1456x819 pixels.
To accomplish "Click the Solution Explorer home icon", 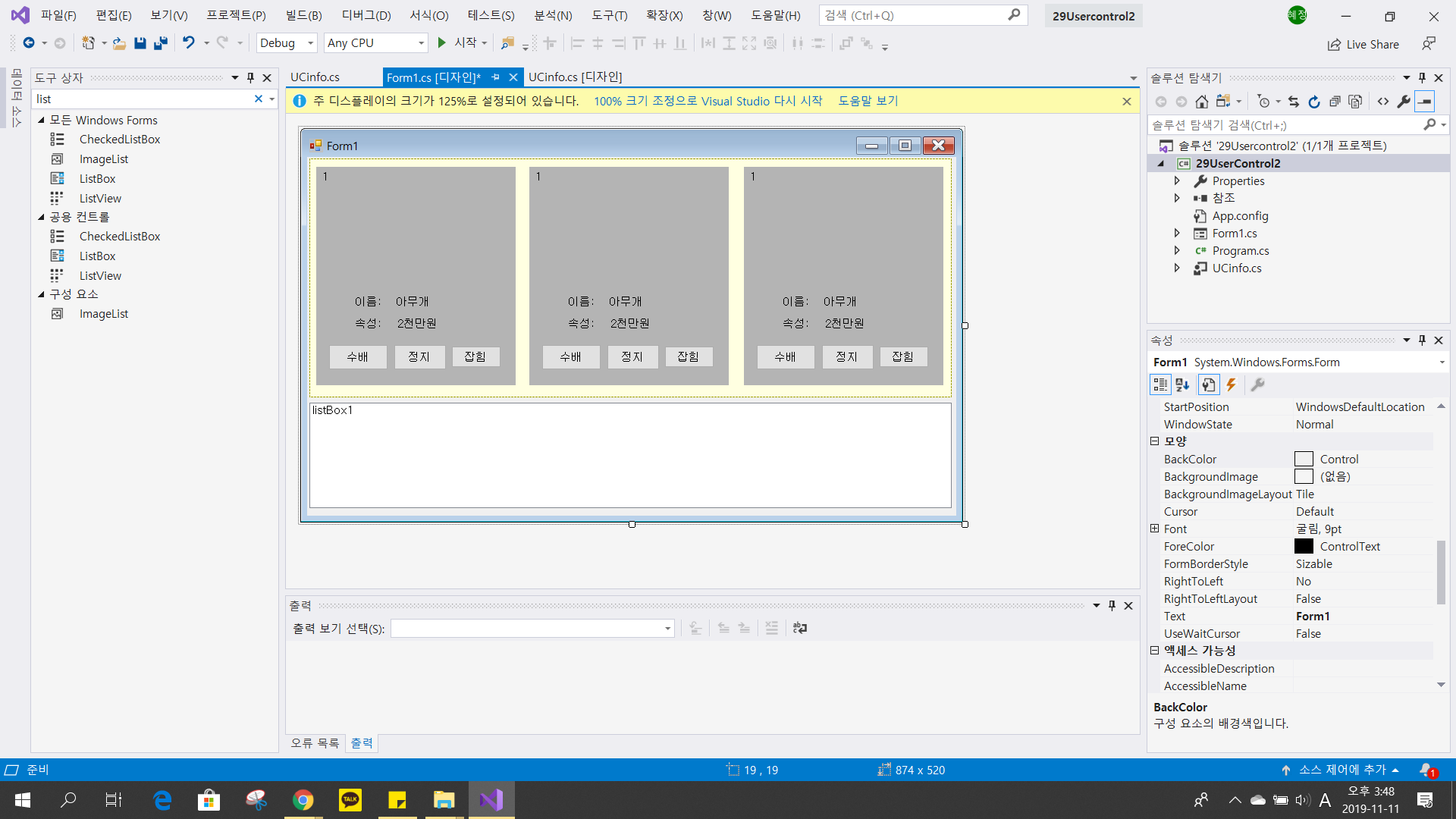I will click(x=1201, y=102).
